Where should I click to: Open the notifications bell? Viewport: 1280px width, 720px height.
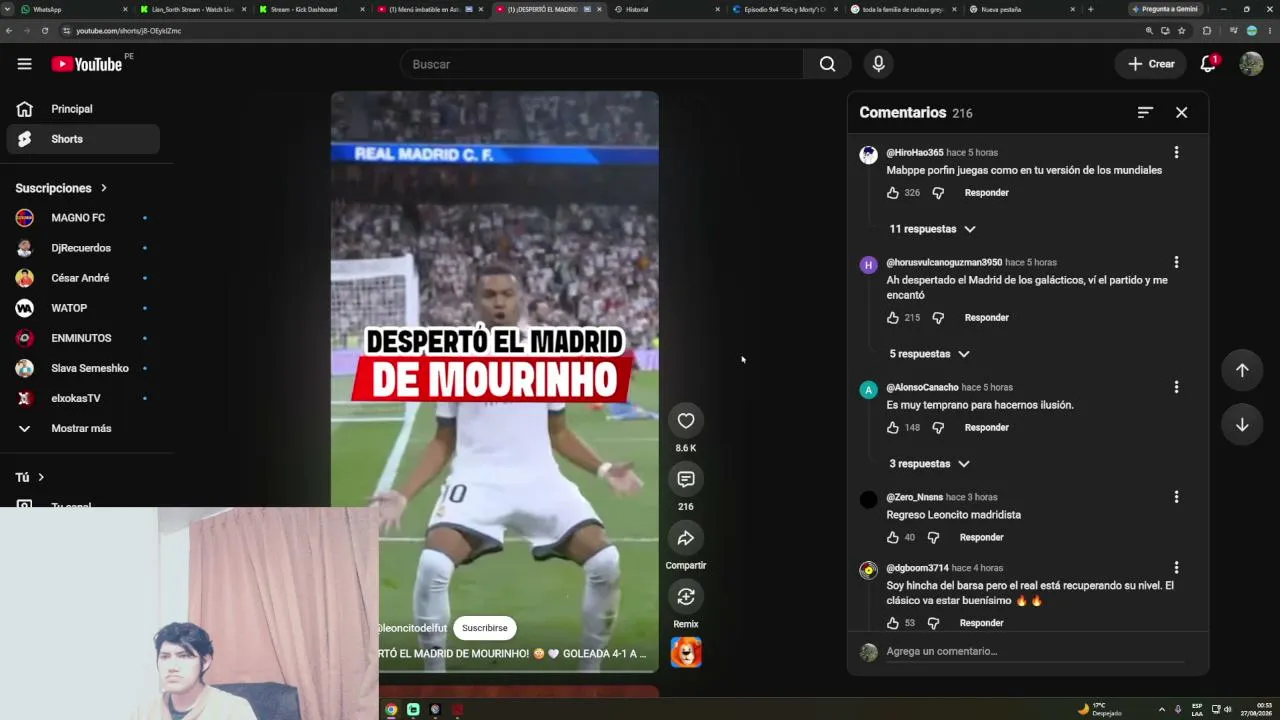pos(1208,64)
